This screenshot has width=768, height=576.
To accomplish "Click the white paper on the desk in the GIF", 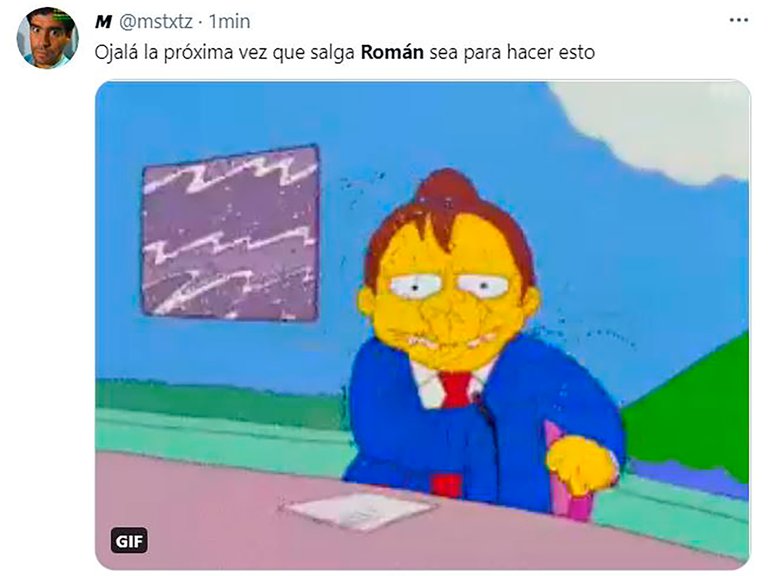I will pos(360,509).
